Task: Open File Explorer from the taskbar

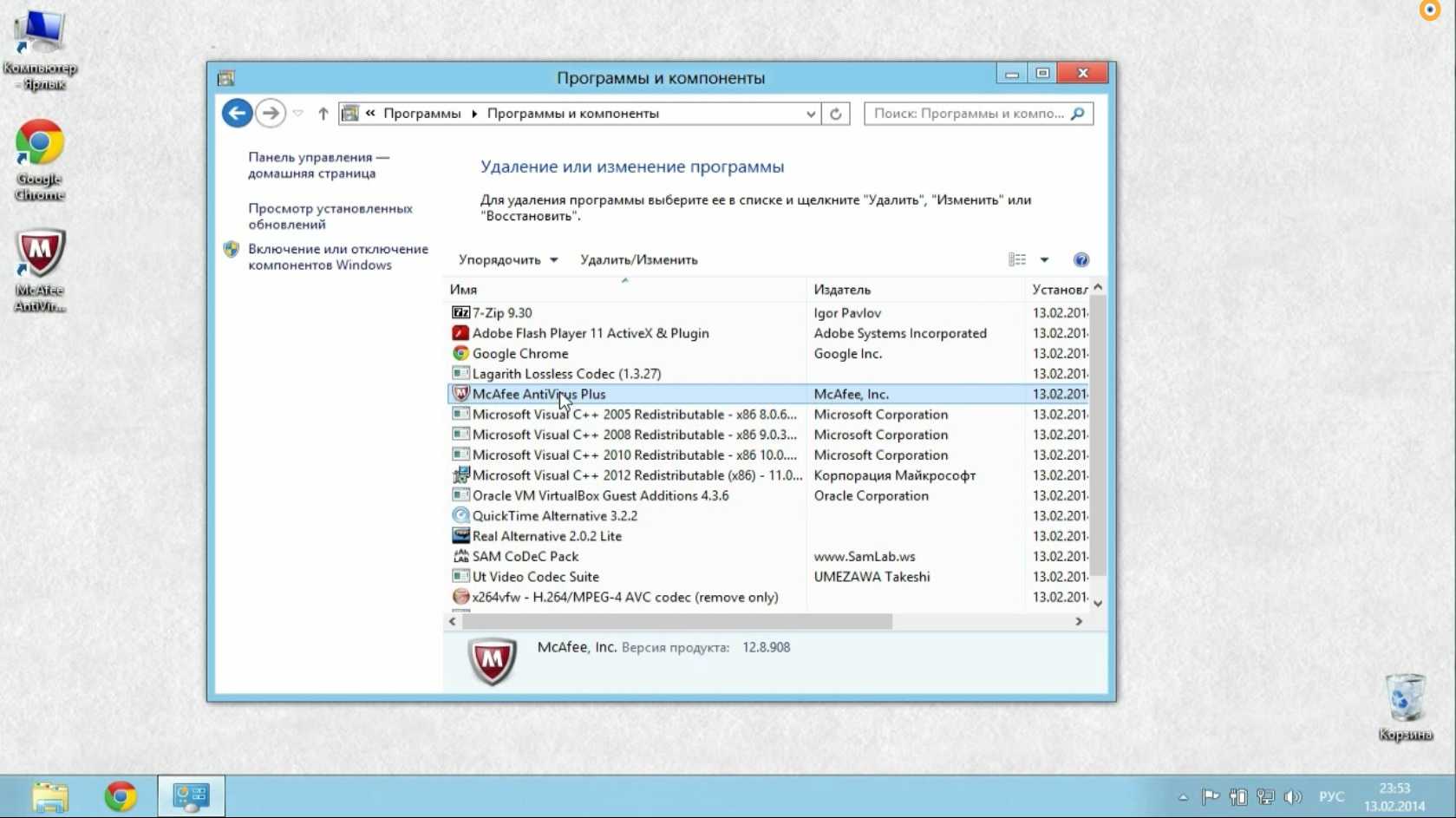Action: (50, 796)
